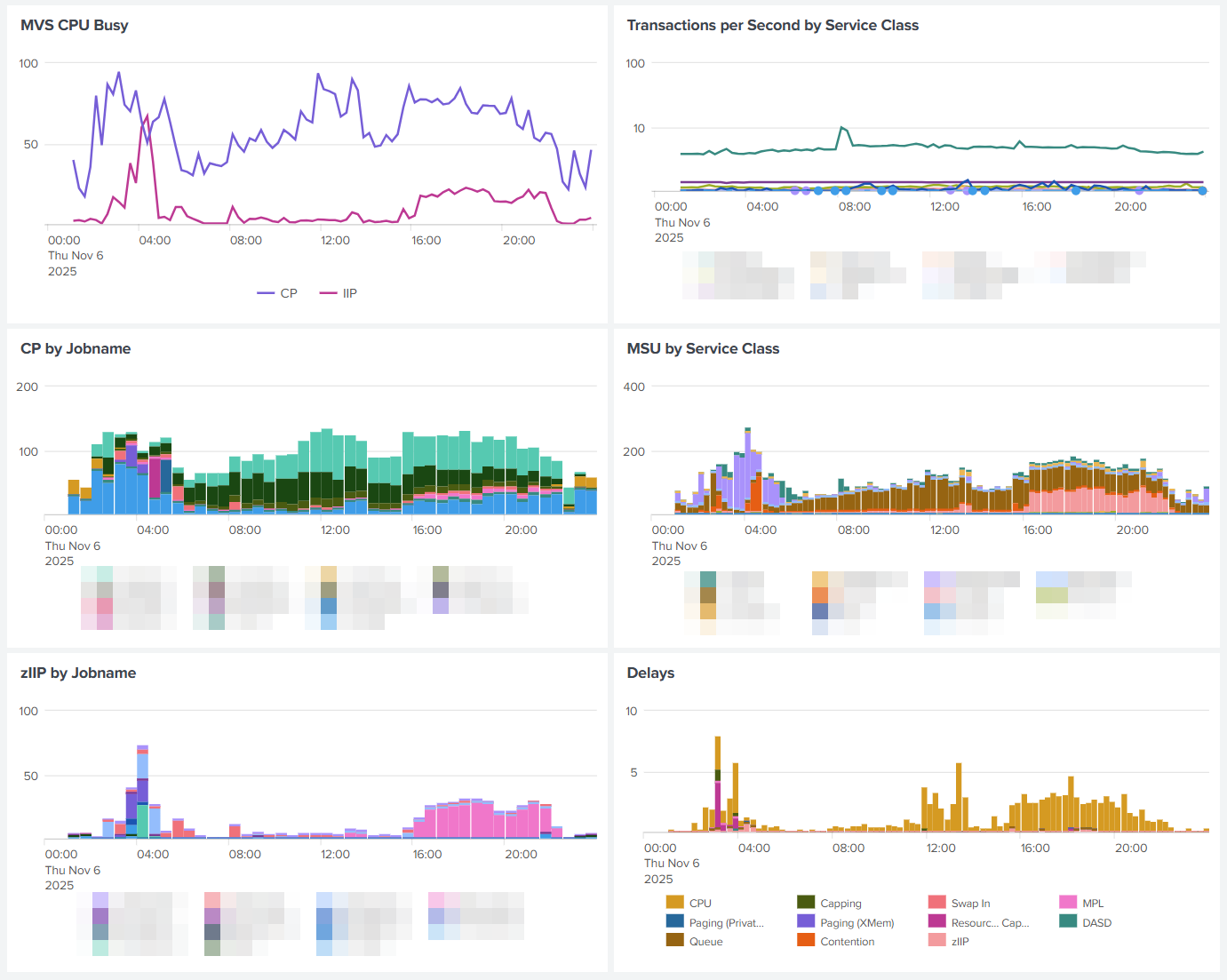The width and height of the screenshot is (1227, 980).
Task: Click the 200 y-axis label on CP by Jobname chart
Action: [x=28, y=386]
